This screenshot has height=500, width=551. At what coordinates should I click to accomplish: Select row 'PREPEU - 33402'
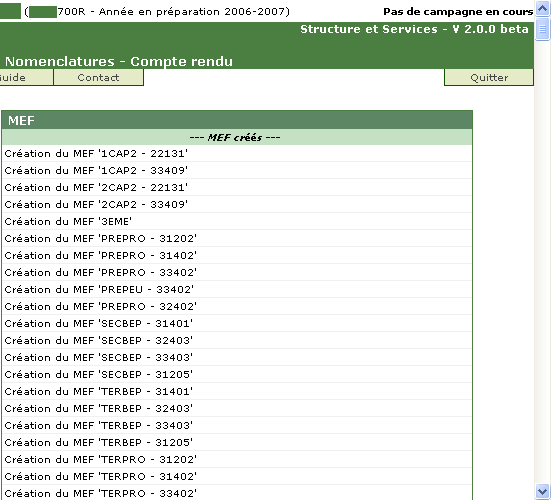[237, 290]
